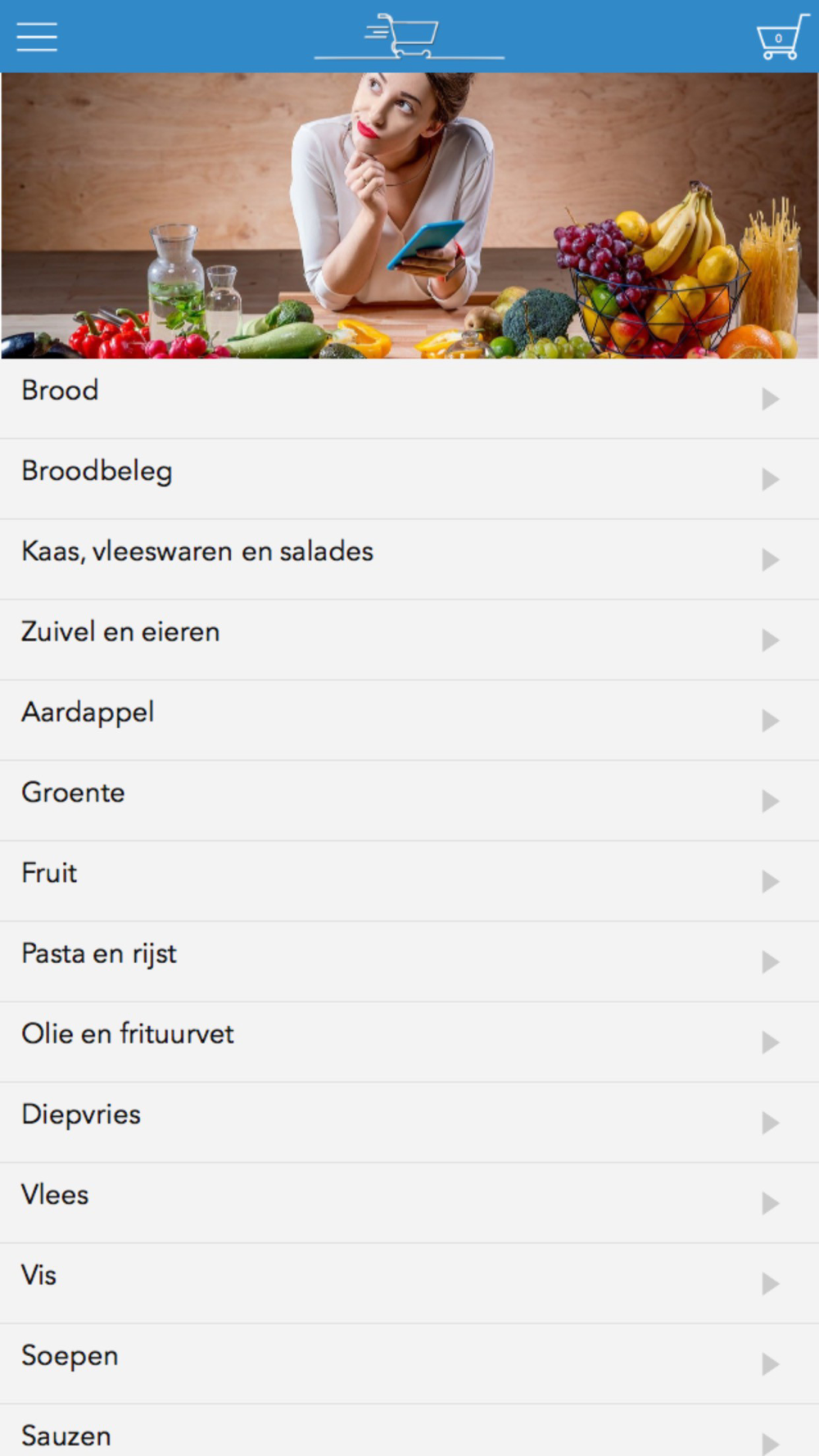Viewport: 819px width, 1456px height.
Task: Expand the Groente arrow icon
Action: (770, 801)
